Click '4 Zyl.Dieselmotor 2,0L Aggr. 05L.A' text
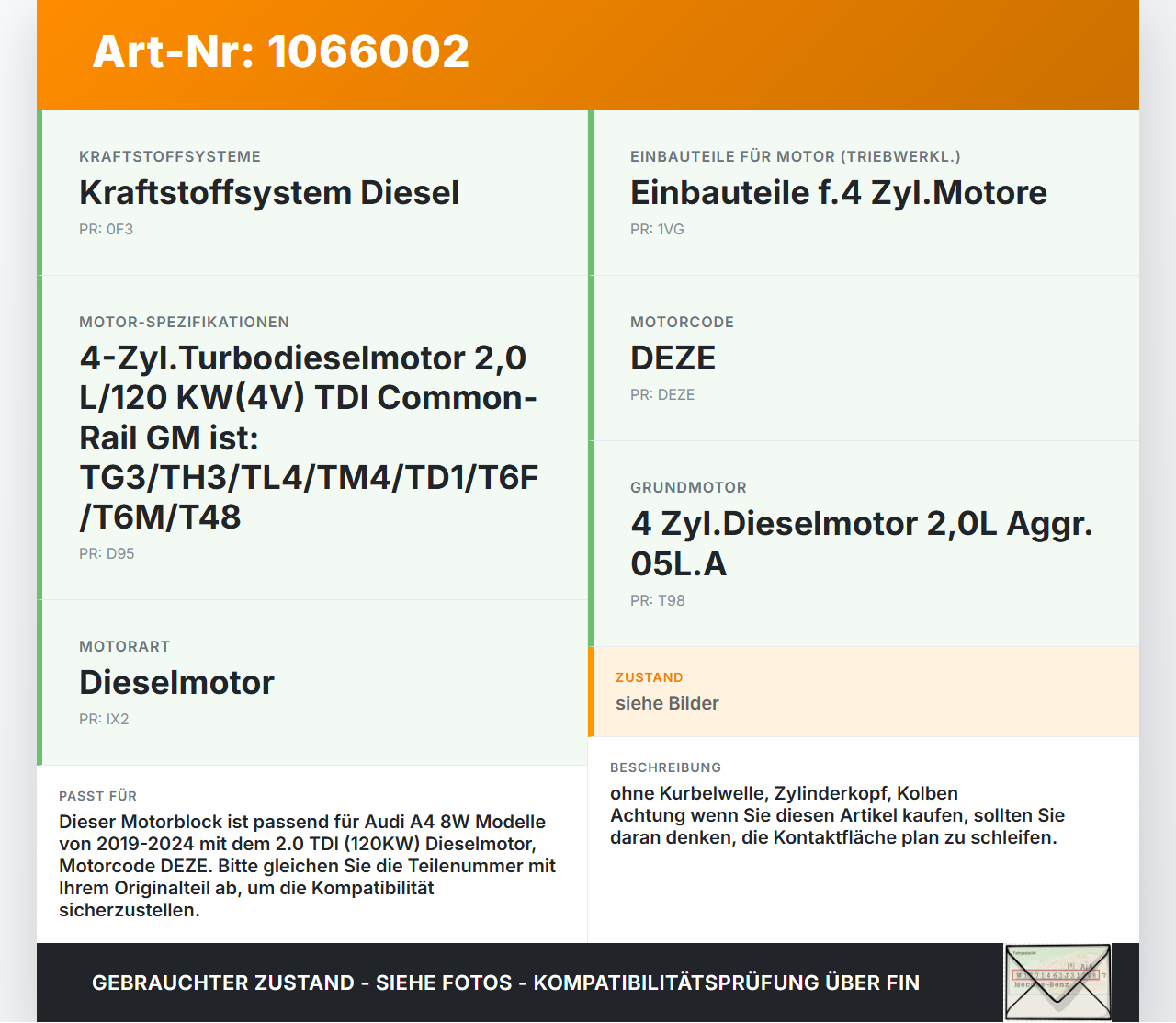Image resolution: width=1176 pixels, height=1023 pixels. tap(862, 543)
